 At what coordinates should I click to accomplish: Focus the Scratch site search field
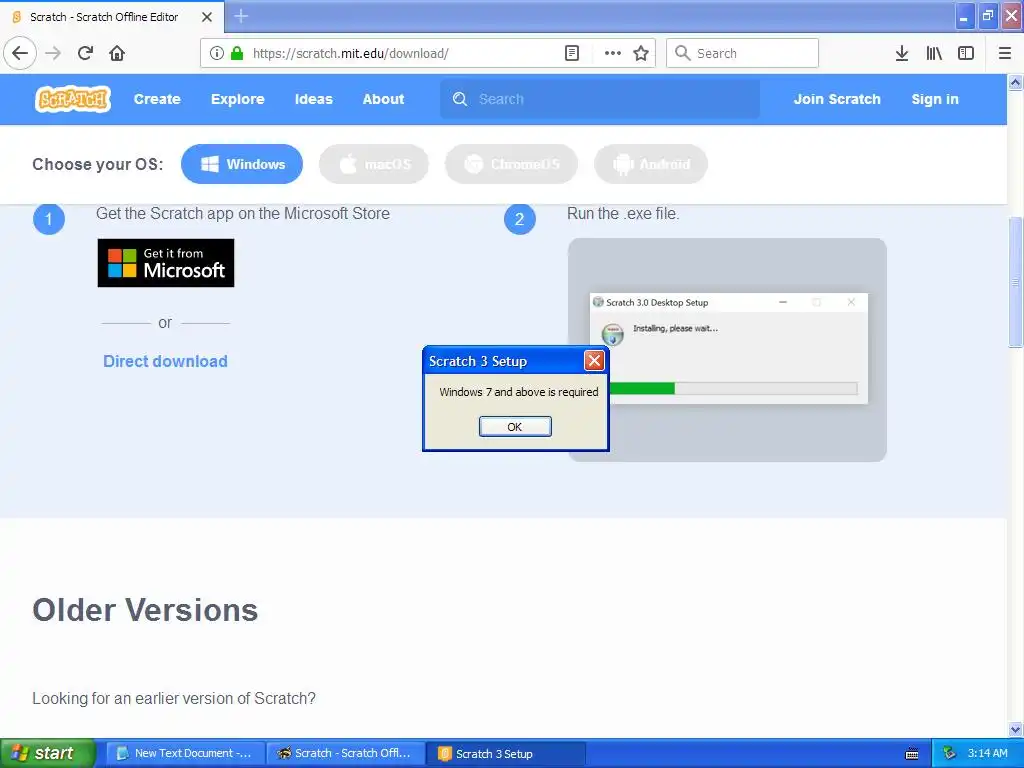600,99
